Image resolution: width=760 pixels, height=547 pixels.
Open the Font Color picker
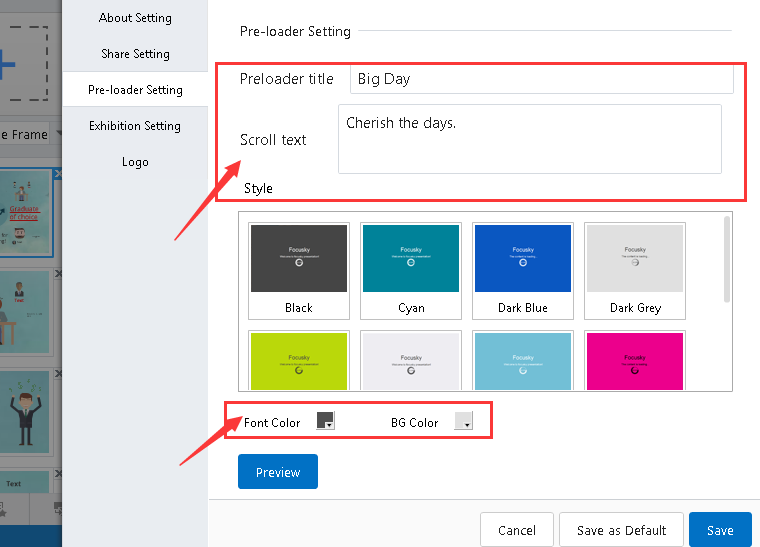point(325,421)
